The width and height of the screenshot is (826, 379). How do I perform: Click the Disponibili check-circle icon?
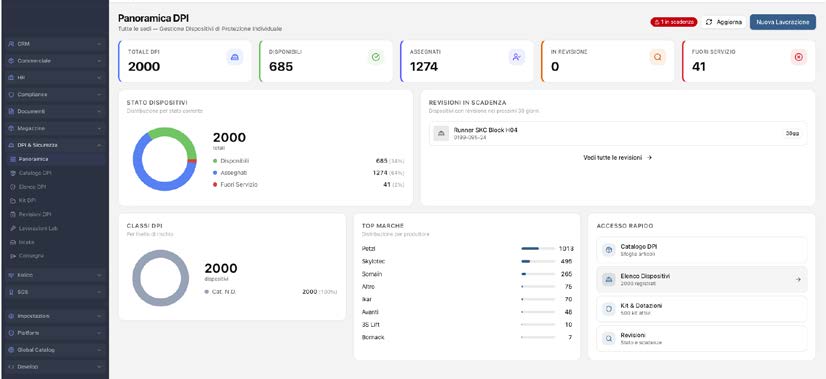(x=376, y=57)
